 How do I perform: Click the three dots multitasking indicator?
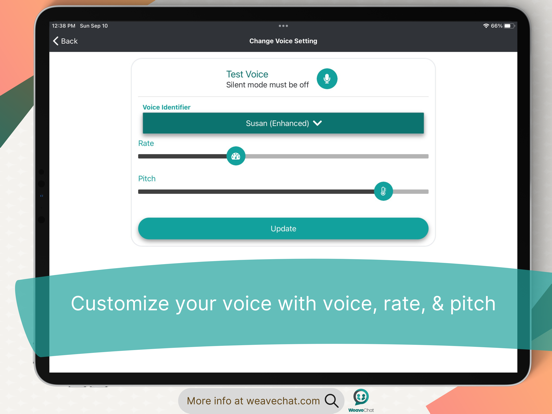pos(283,26)
